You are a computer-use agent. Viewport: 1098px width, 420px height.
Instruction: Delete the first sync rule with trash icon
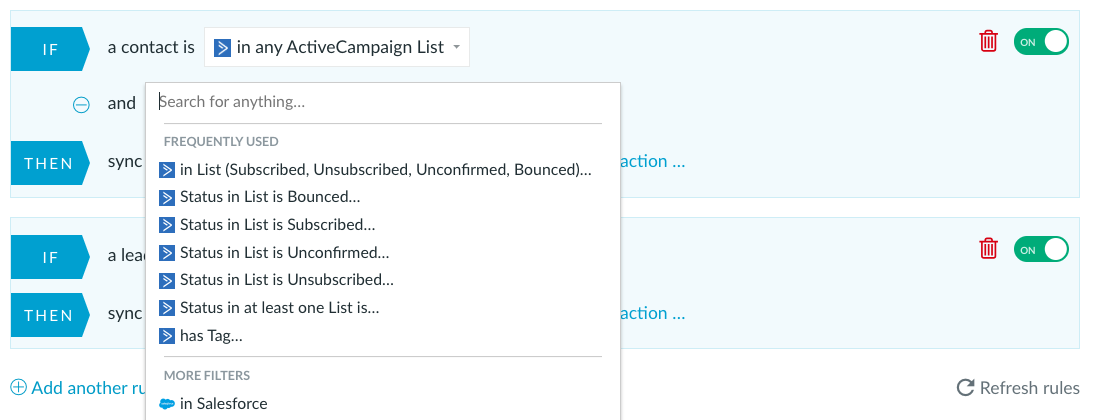tap(988, 41)
